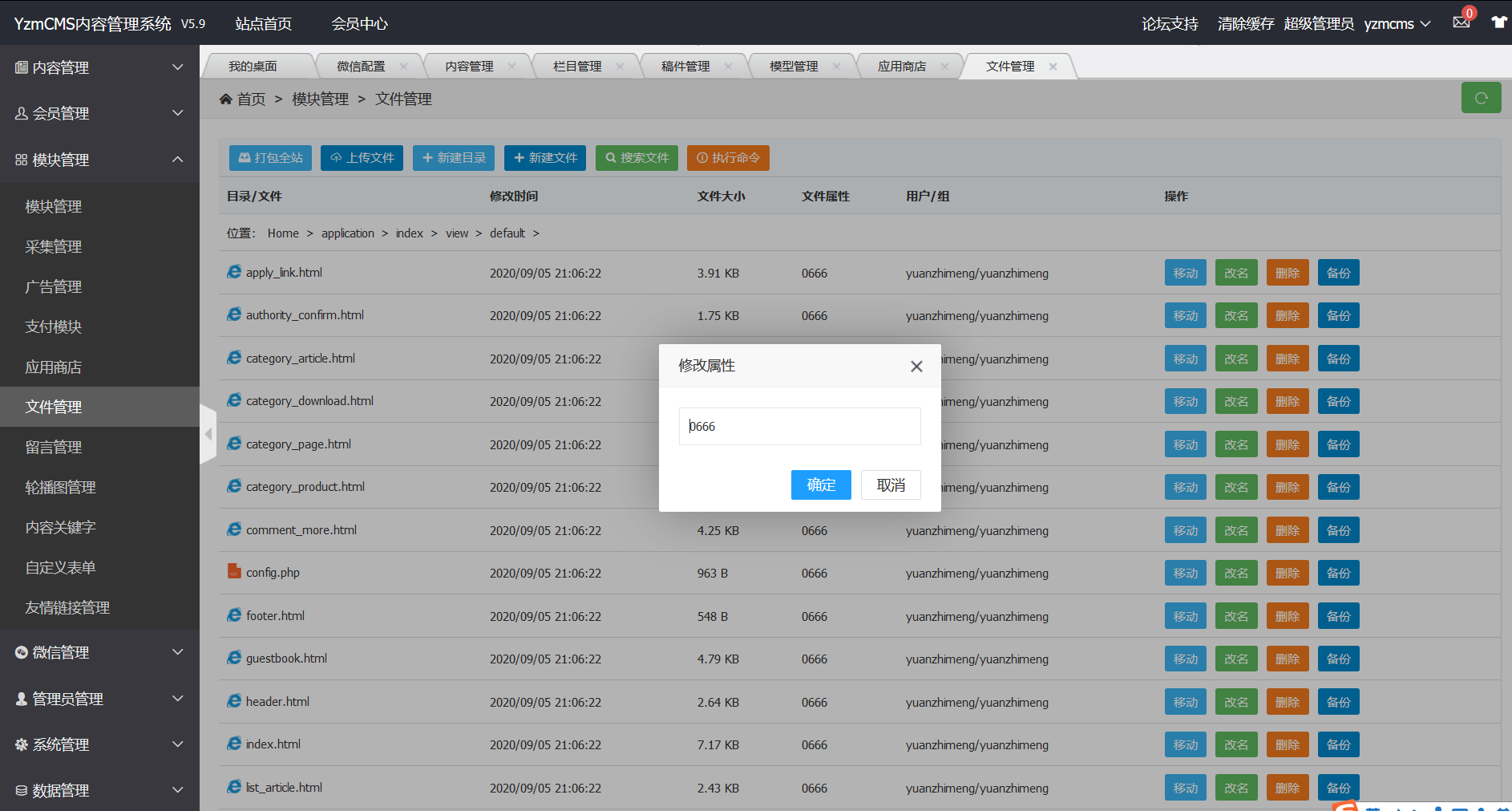The image size is (1512, 811).
Task: Click the file attribute input field
Action: (x=799, y=426)
